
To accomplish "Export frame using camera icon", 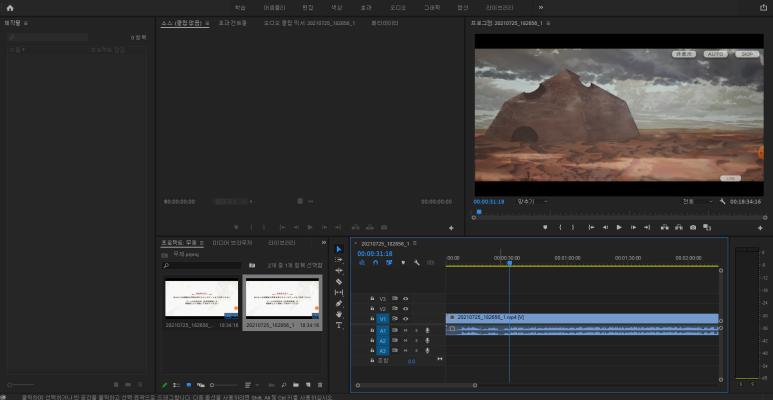I will tap(693, 227).
